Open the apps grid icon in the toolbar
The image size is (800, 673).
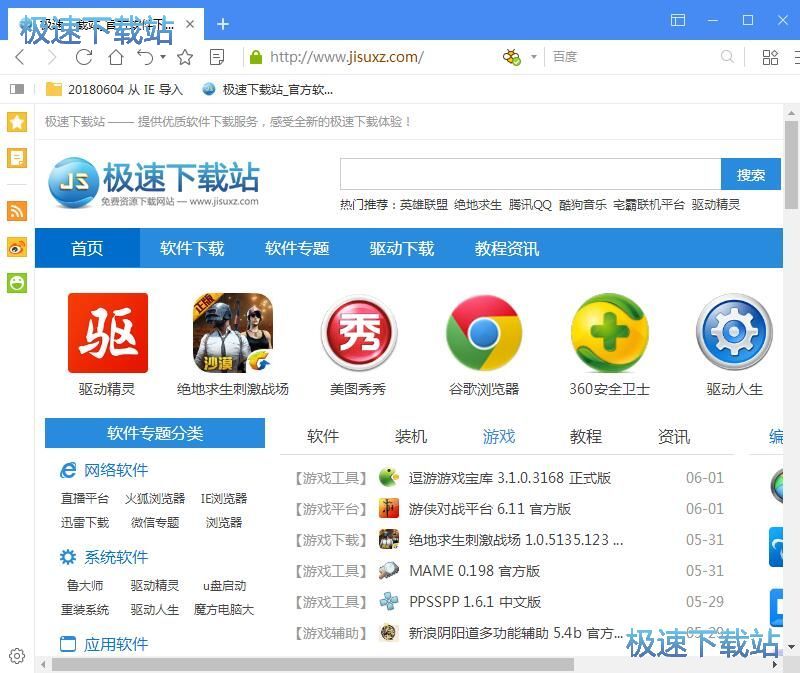tap(770, 57)
